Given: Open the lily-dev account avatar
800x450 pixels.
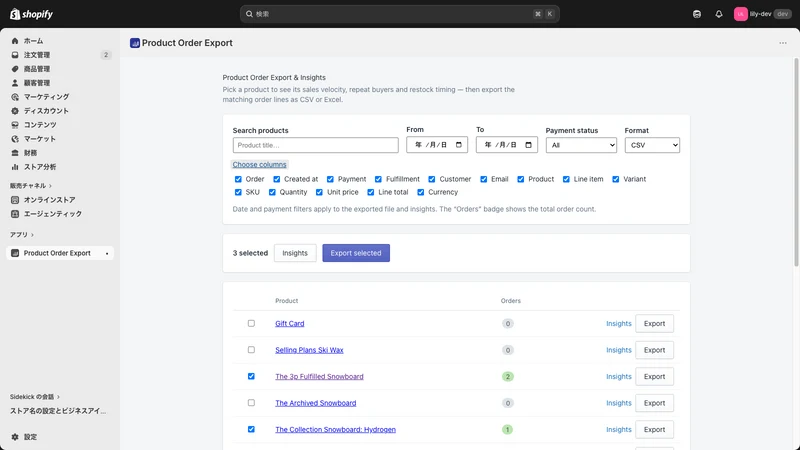Looking at the screenshot, I should pyautogui.click(x=740, y=14).
